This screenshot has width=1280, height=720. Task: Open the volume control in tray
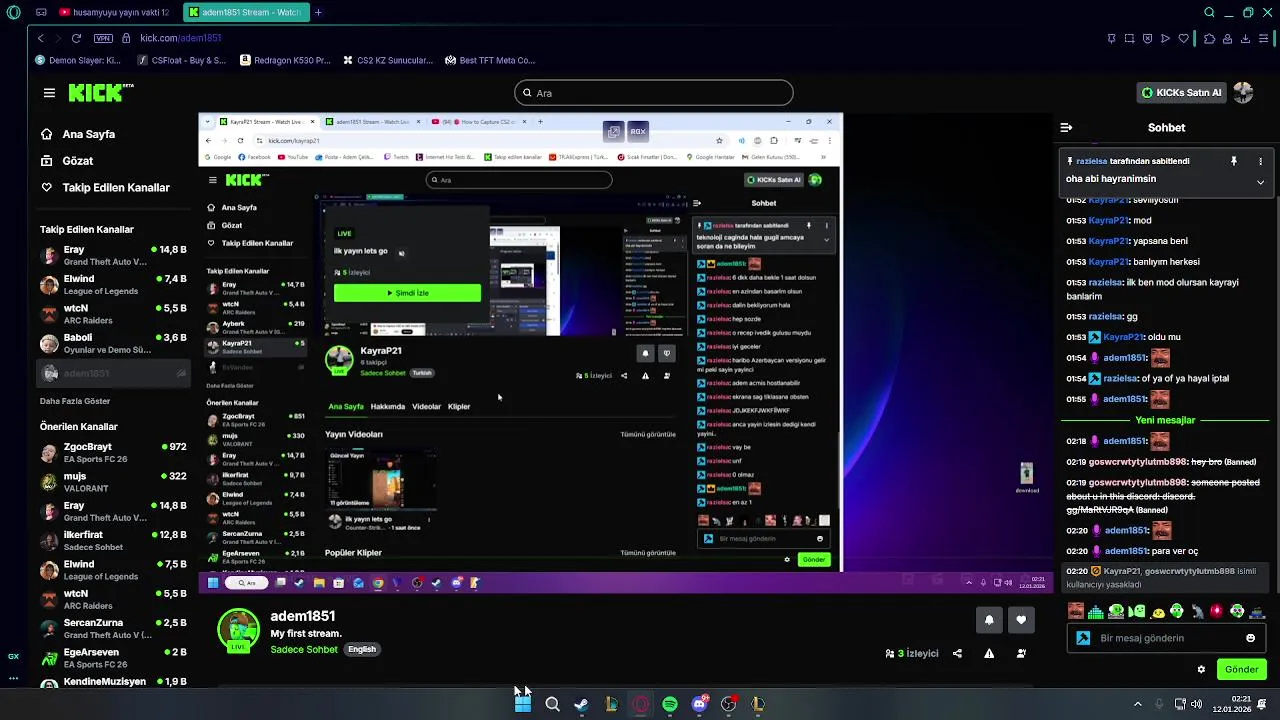(1196, 704)
